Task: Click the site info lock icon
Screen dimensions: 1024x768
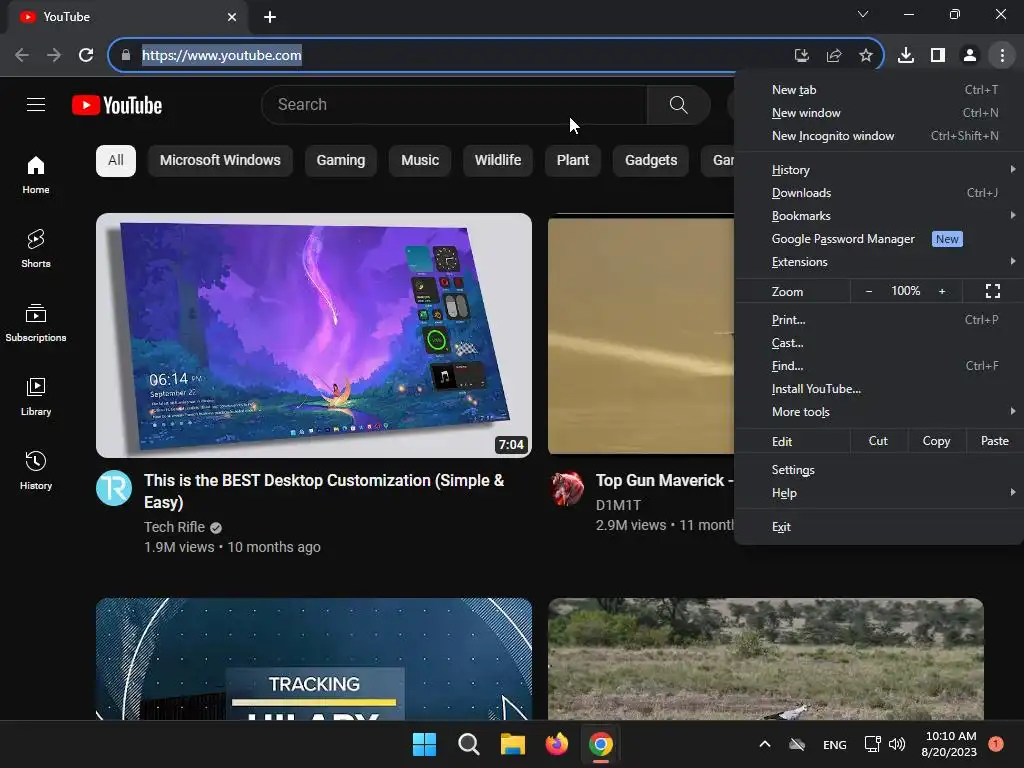Action: (x=126, y=55)
